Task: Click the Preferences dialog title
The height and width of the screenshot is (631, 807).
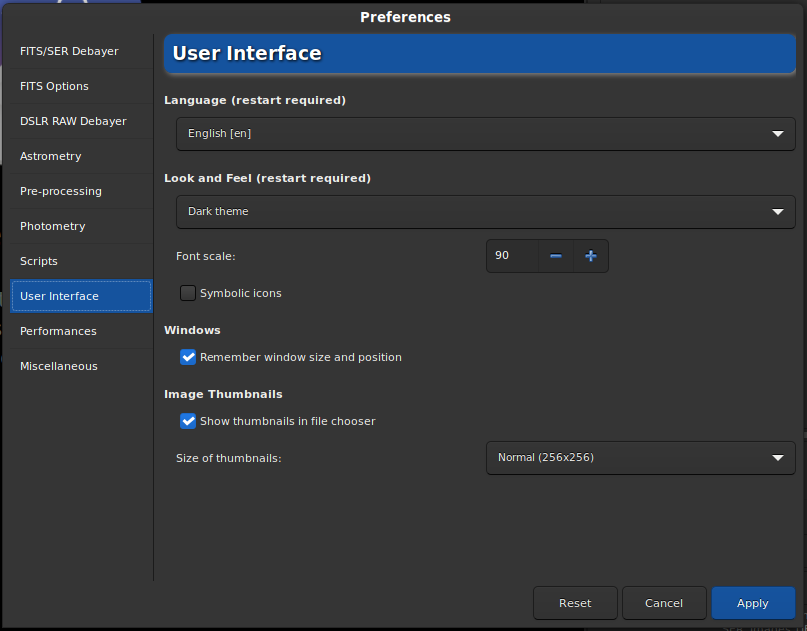Action: pyautogui.click(x=405, y=17)
